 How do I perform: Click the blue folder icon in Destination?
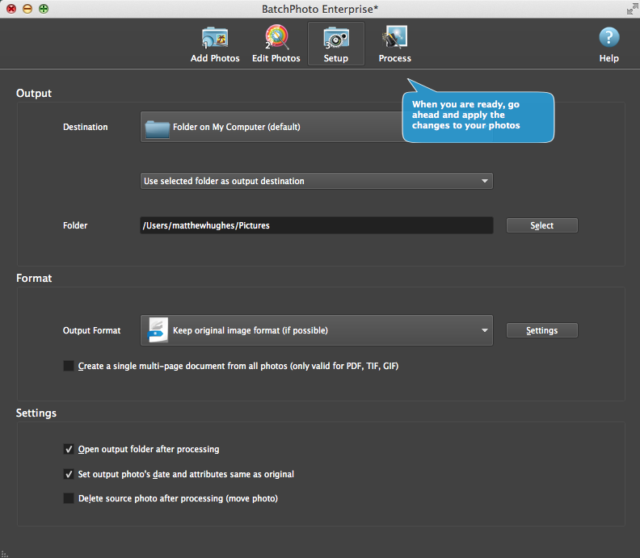click(x=157, y=127)
